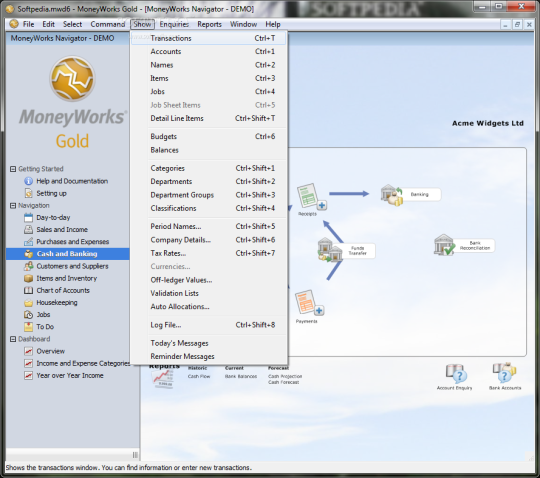Viewport: 540px width, 478px height.
Task: Open Period Names... entry
Action: 209,227
